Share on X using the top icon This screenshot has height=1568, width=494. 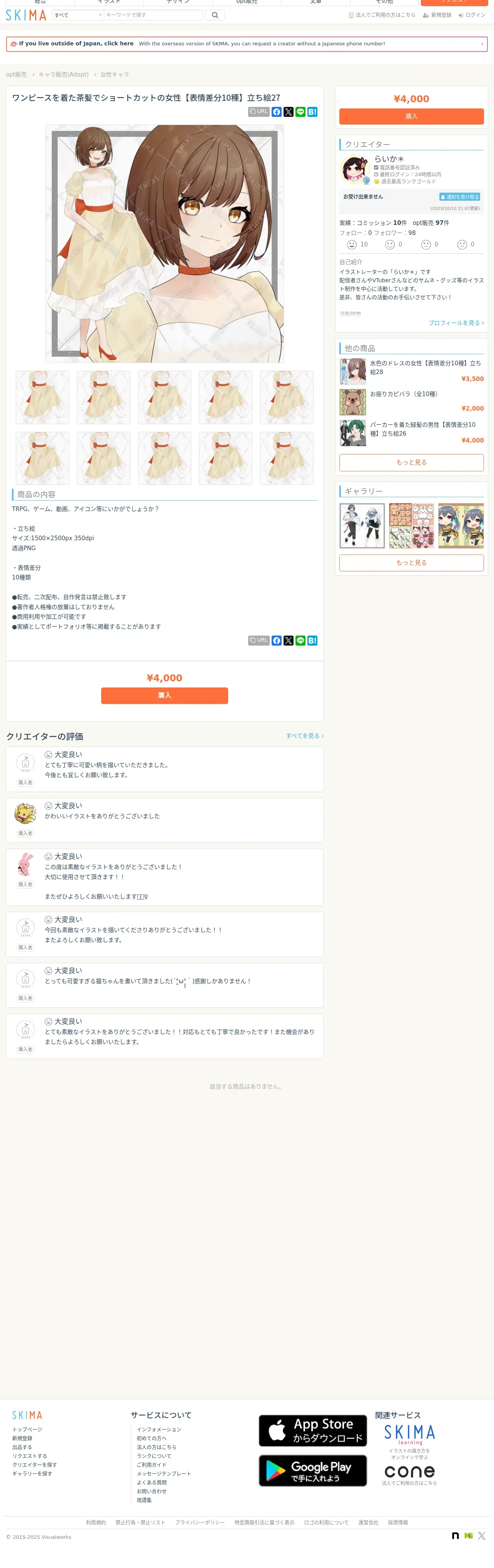click(x=289, y=112)
